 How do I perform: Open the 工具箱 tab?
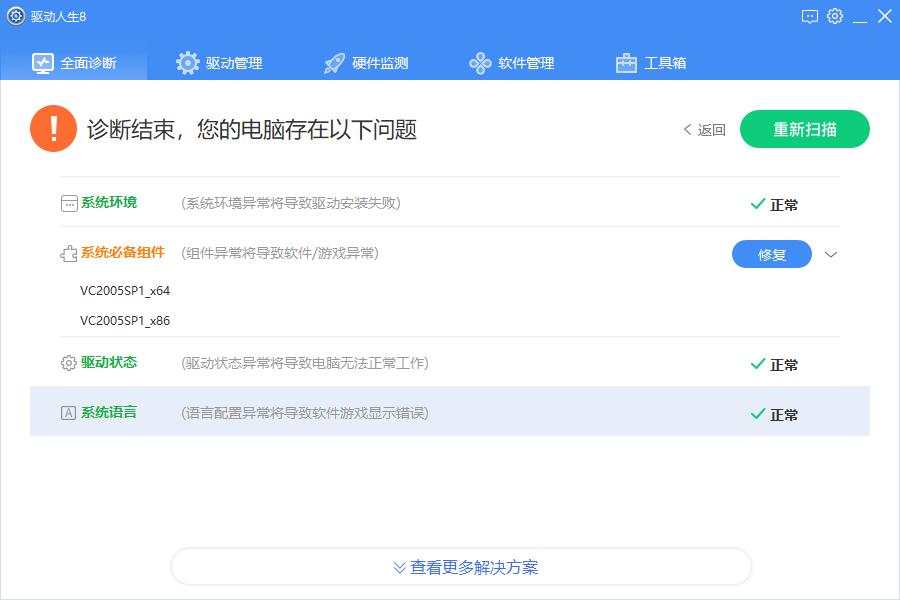(651, 63)
